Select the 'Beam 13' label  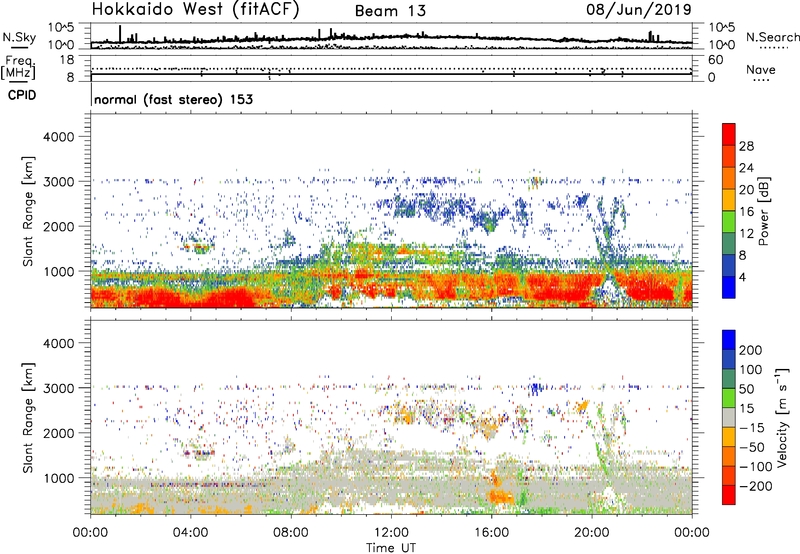click(390, 11)
